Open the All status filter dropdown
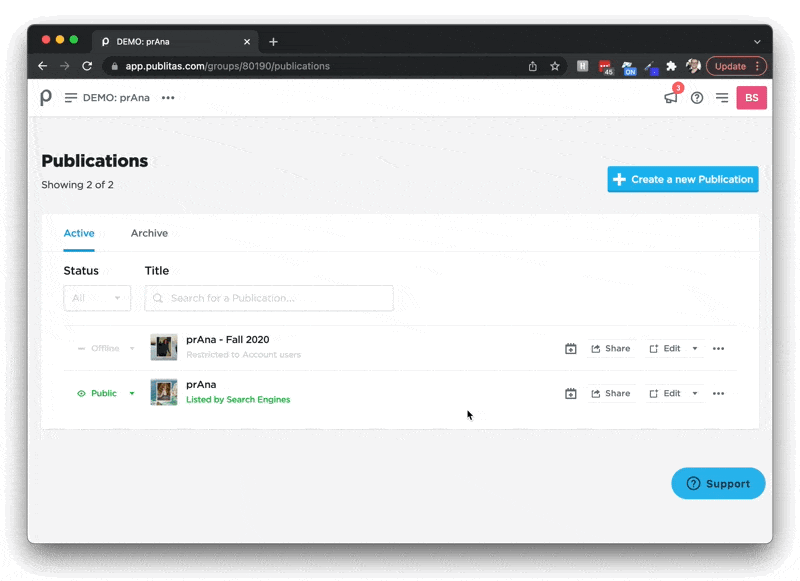Viewport: 800px width, 581px height. pos(97,297)
